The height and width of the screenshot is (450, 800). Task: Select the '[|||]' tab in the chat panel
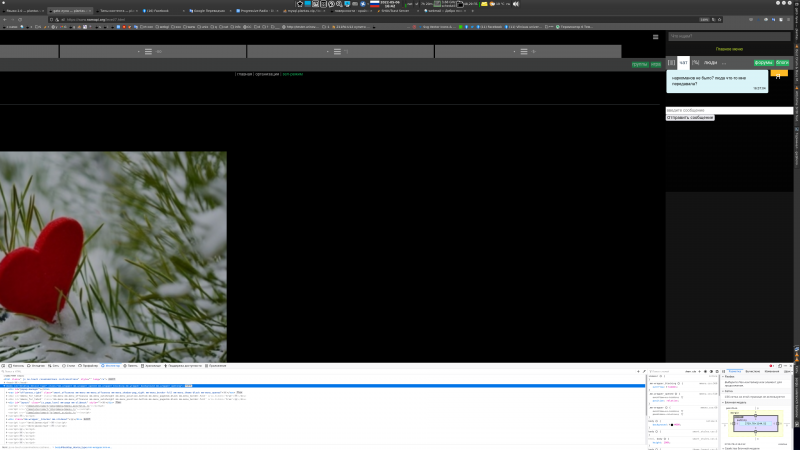pyautogui.click(x=671, y=63)
